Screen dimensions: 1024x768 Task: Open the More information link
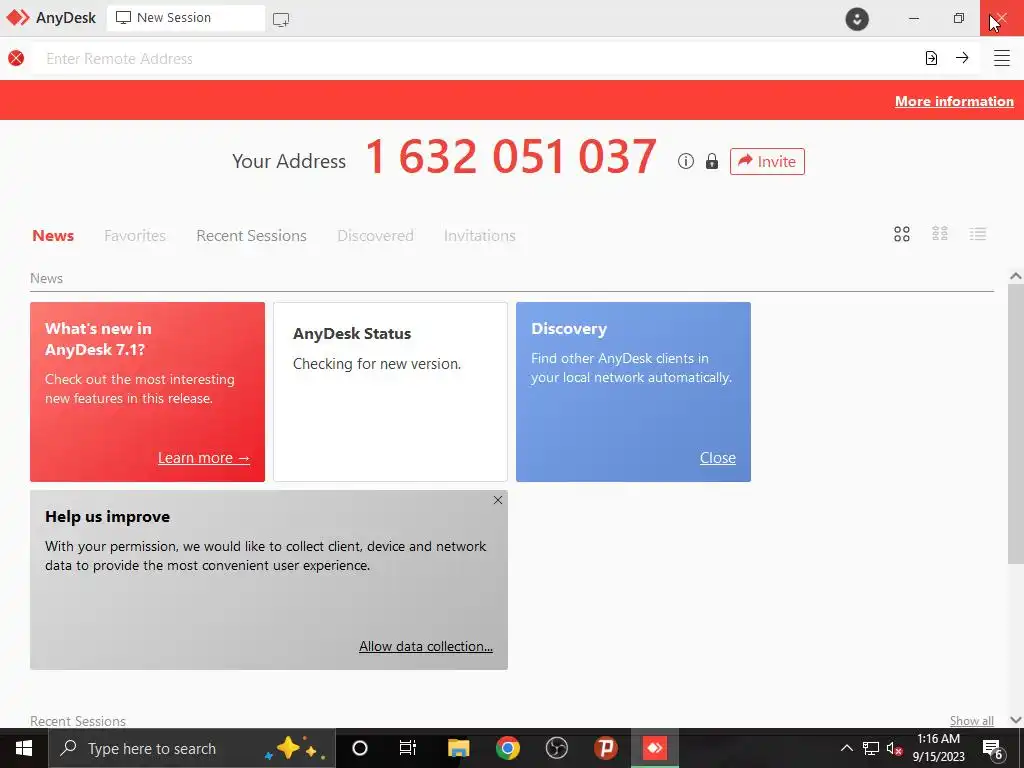[954, 101]
